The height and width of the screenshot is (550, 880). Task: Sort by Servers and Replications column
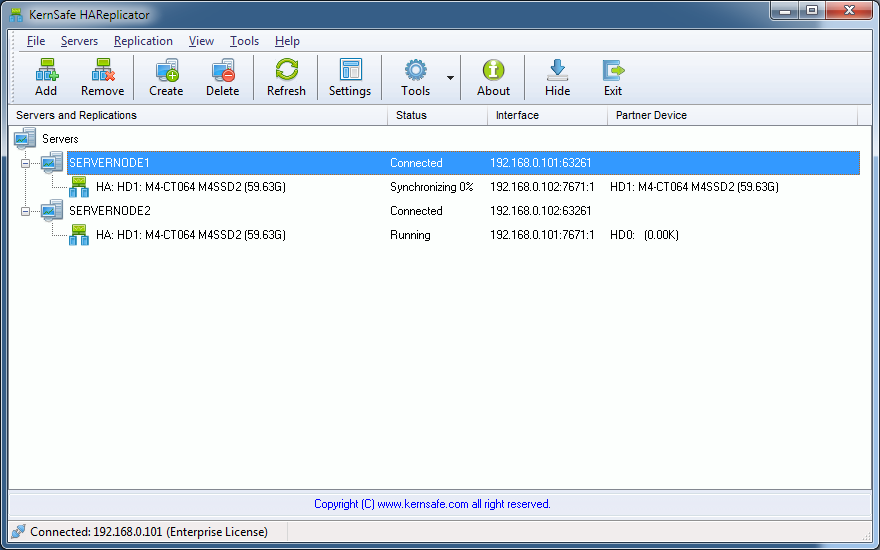click(198, 115)
